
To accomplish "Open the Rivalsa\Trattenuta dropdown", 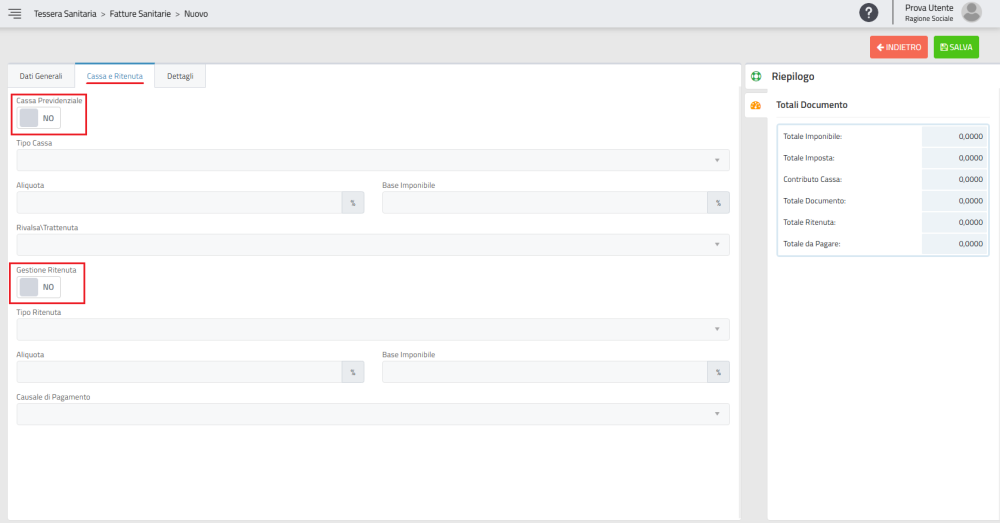I will pos(373,245).
